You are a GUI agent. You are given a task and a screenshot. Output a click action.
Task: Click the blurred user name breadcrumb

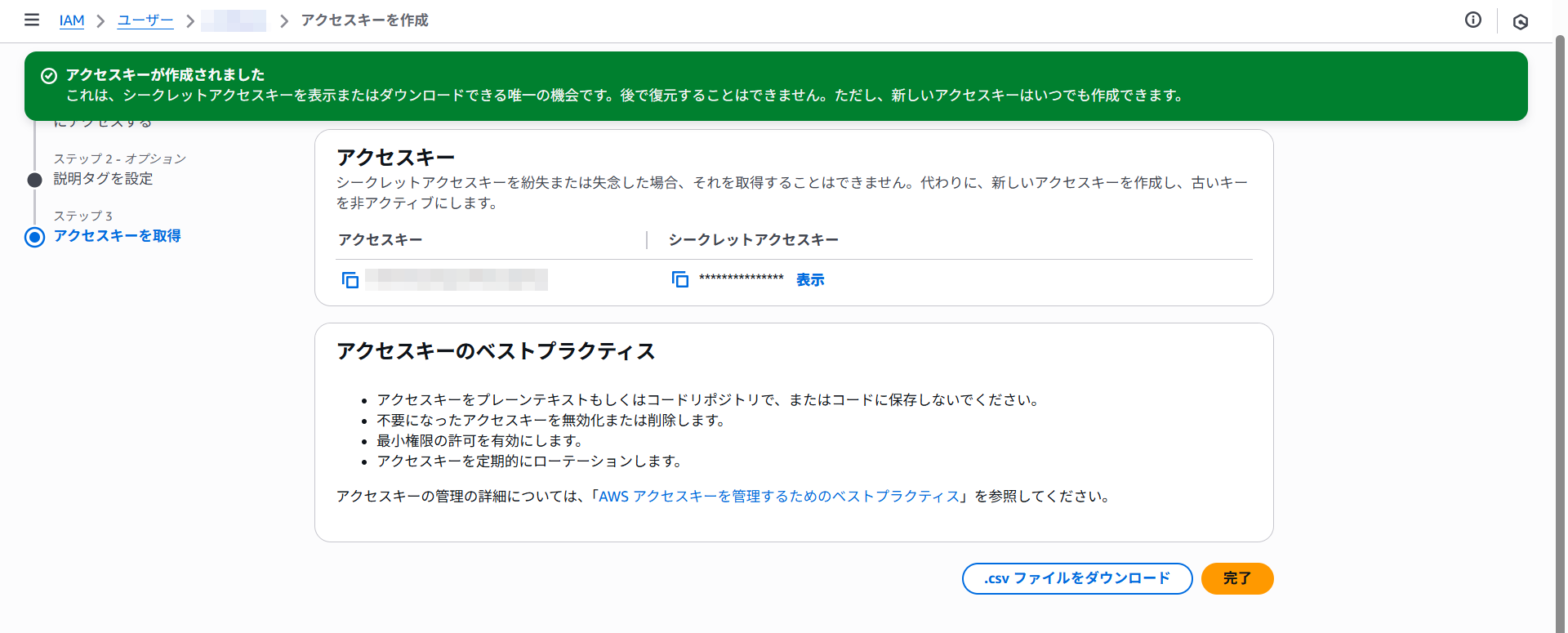pyautogui.click(x=234, y=20)
